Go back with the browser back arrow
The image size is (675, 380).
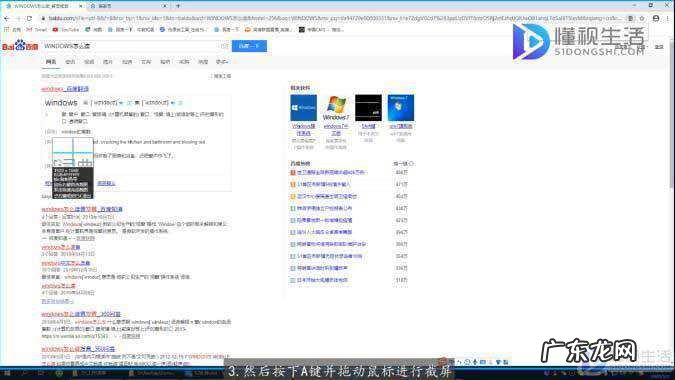pos(6,19)
